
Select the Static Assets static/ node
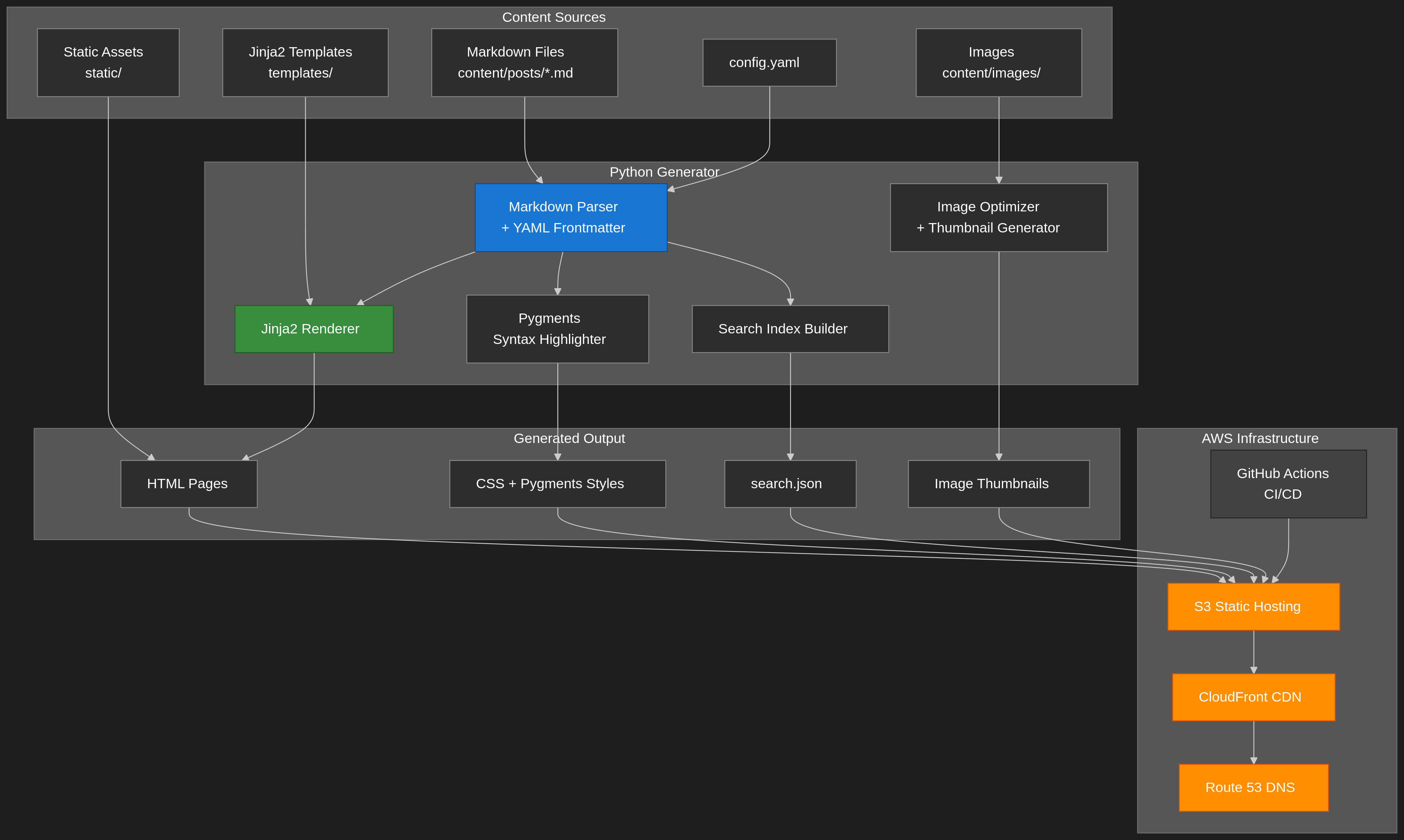[x=108, y=62]
